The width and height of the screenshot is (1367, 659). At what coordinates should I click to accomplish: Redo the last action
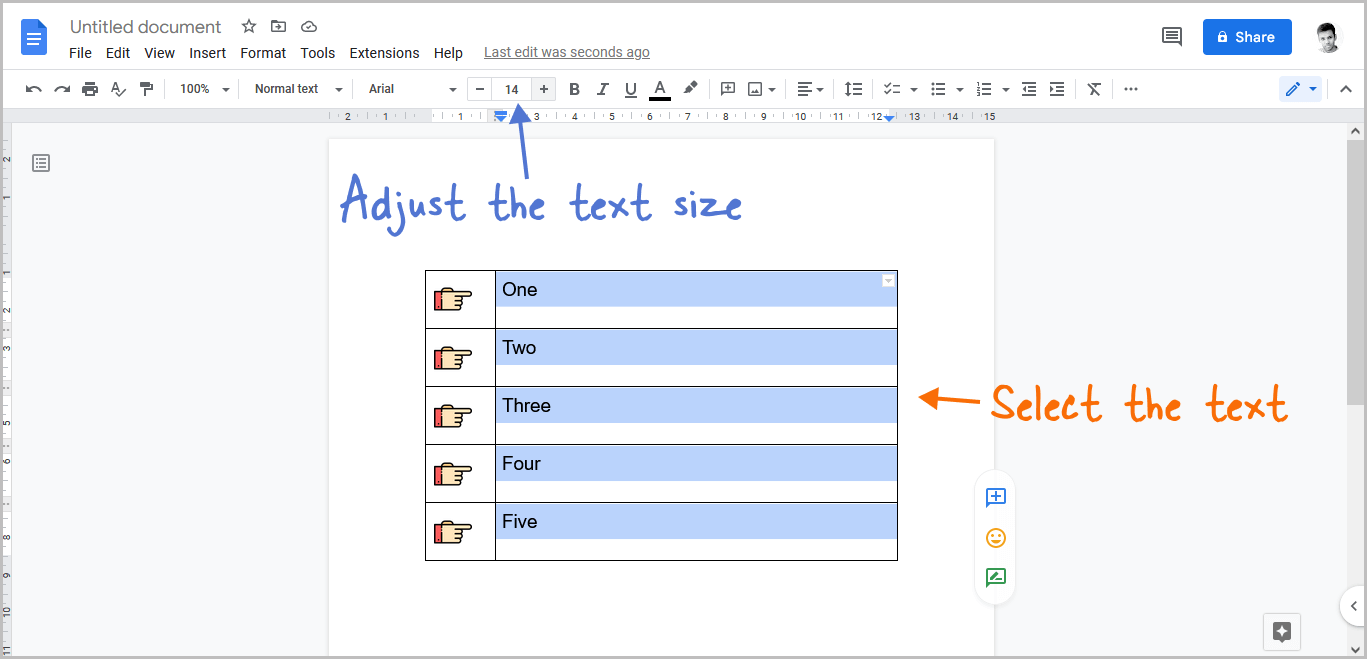(x=61, y=89)
